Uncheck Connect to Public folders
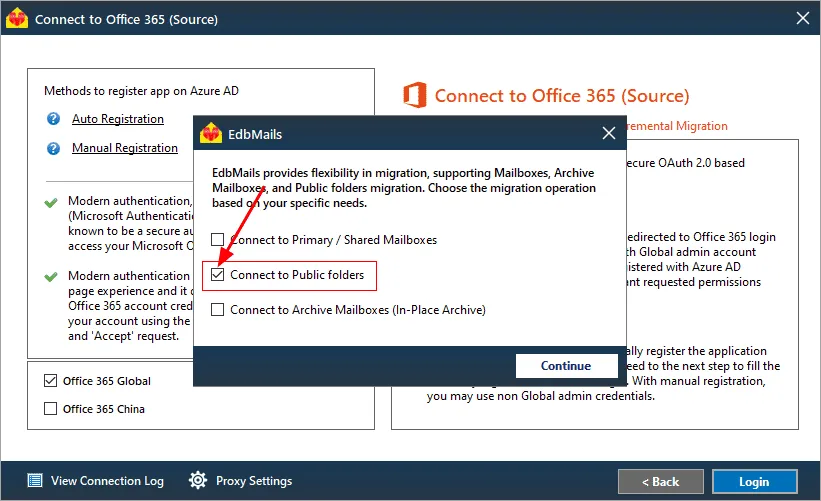The width and height of the screenshot is (821, 501). [217, 274]
